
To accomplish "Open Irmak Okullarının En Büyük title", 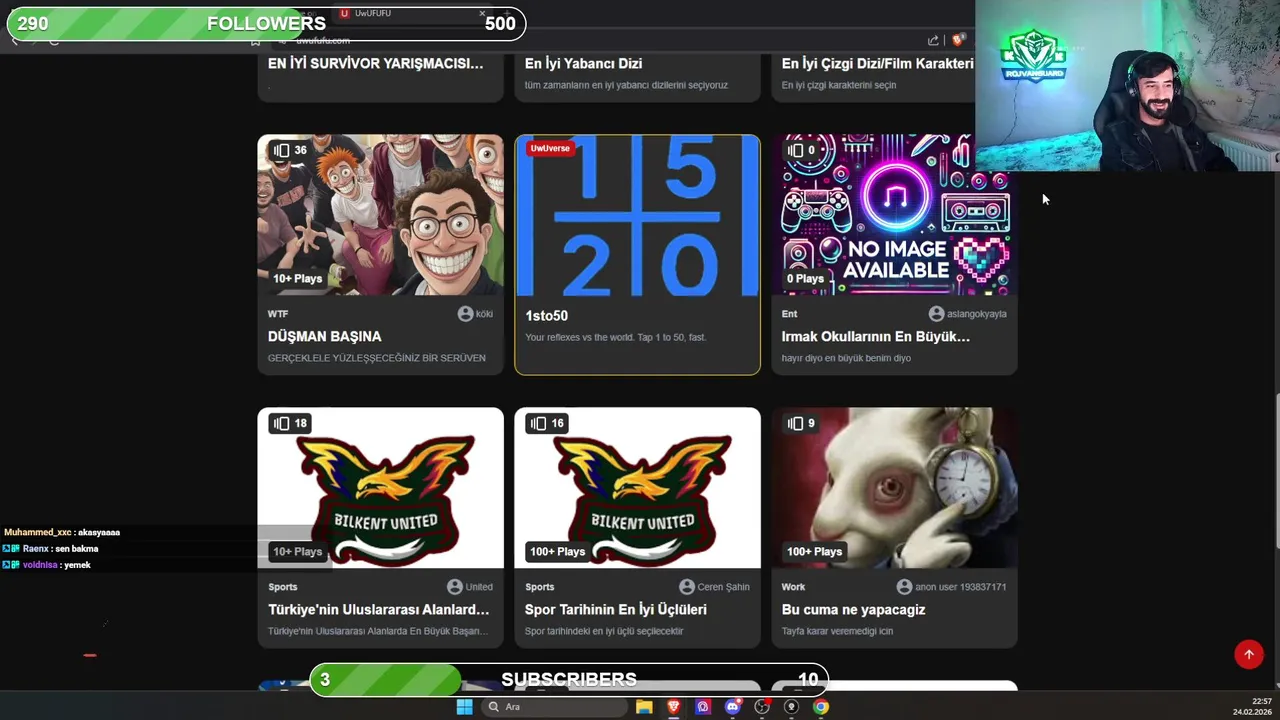I will 875,337.
